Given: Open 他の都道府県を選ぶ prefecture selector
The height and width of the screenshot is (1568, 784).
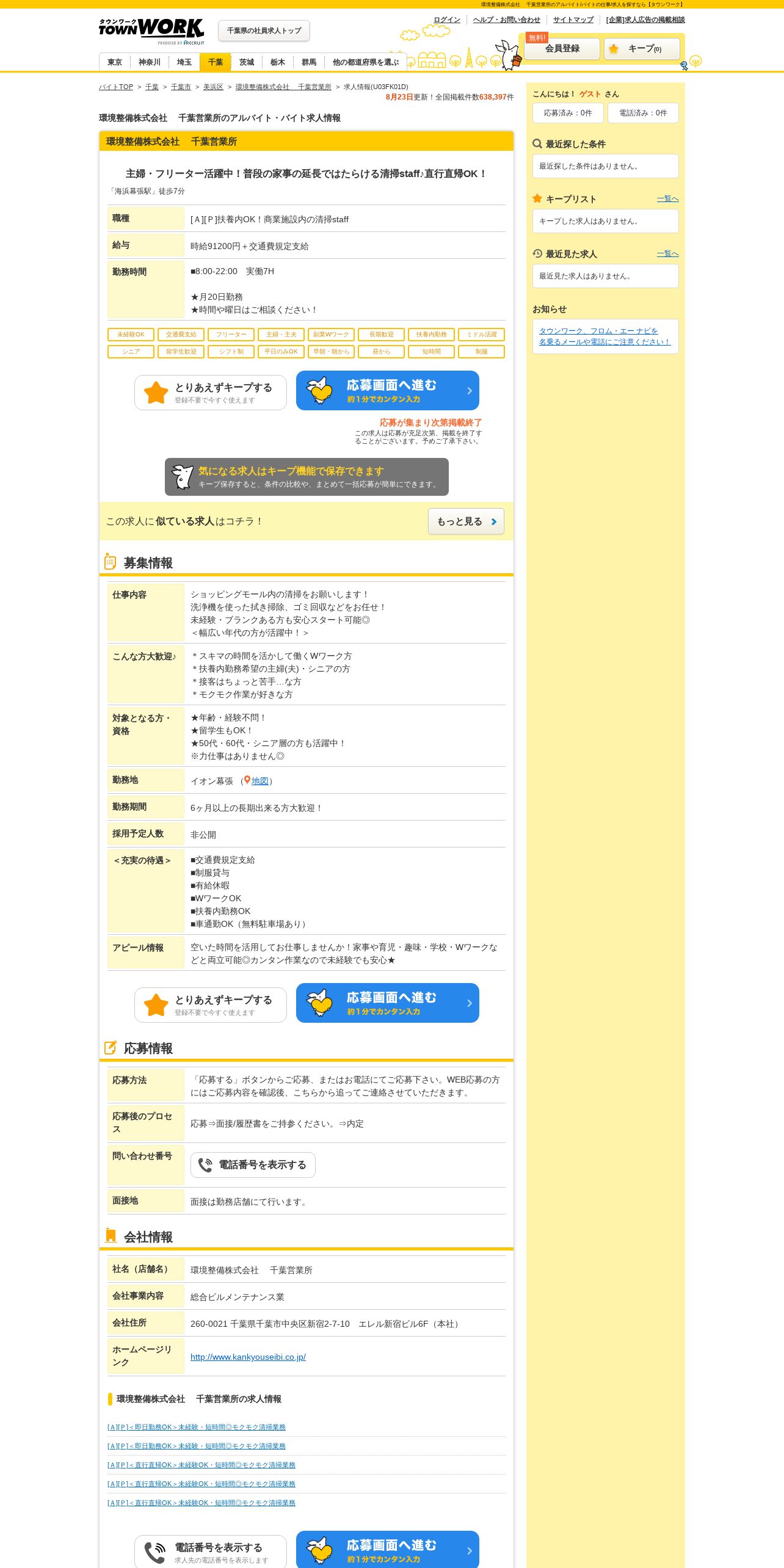Looking at the screenshot, I should point(365,62).
